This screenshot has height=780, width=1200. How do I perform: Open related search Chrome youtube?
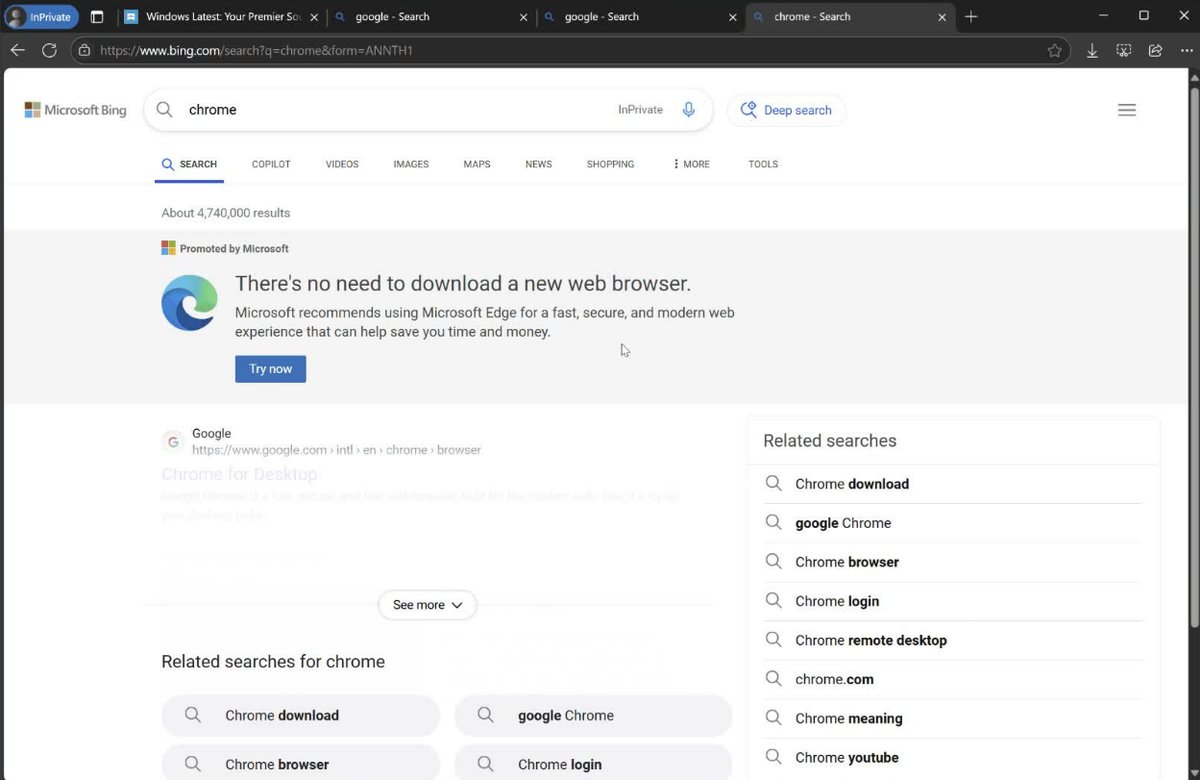click(847, 757)
